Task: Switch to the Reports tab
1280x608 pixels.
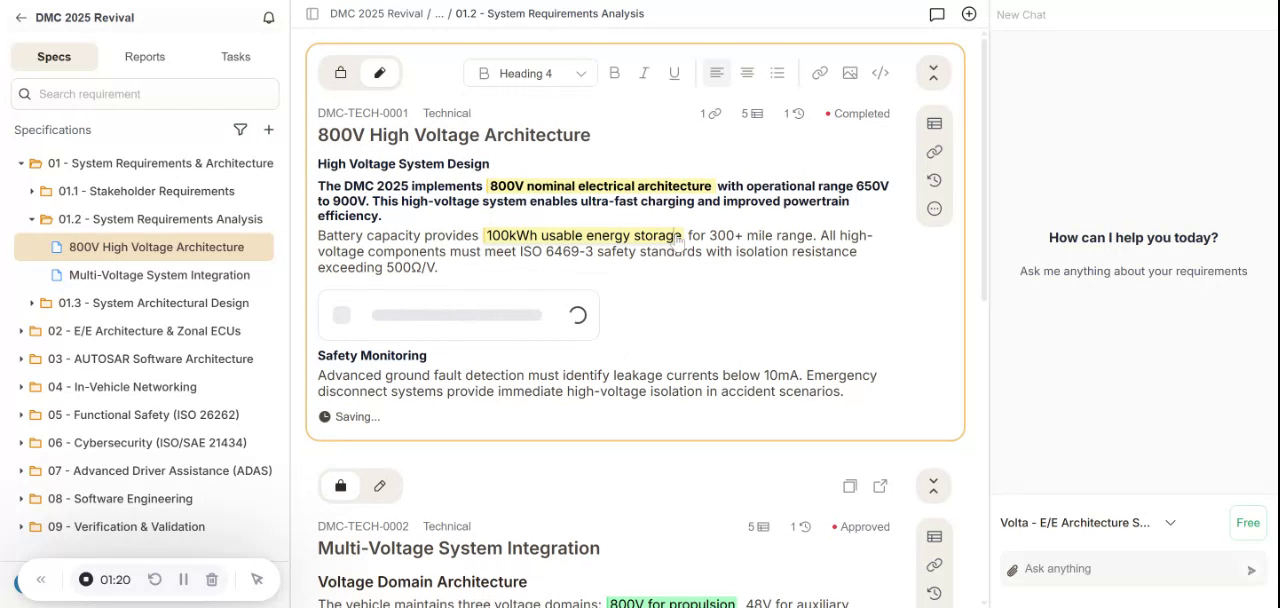Action: point(145,57)
